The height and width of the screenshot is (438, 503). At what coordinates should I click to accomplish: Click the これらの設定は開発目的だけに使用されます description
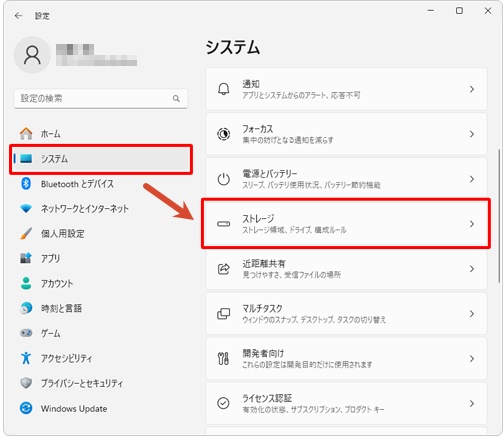307,365
